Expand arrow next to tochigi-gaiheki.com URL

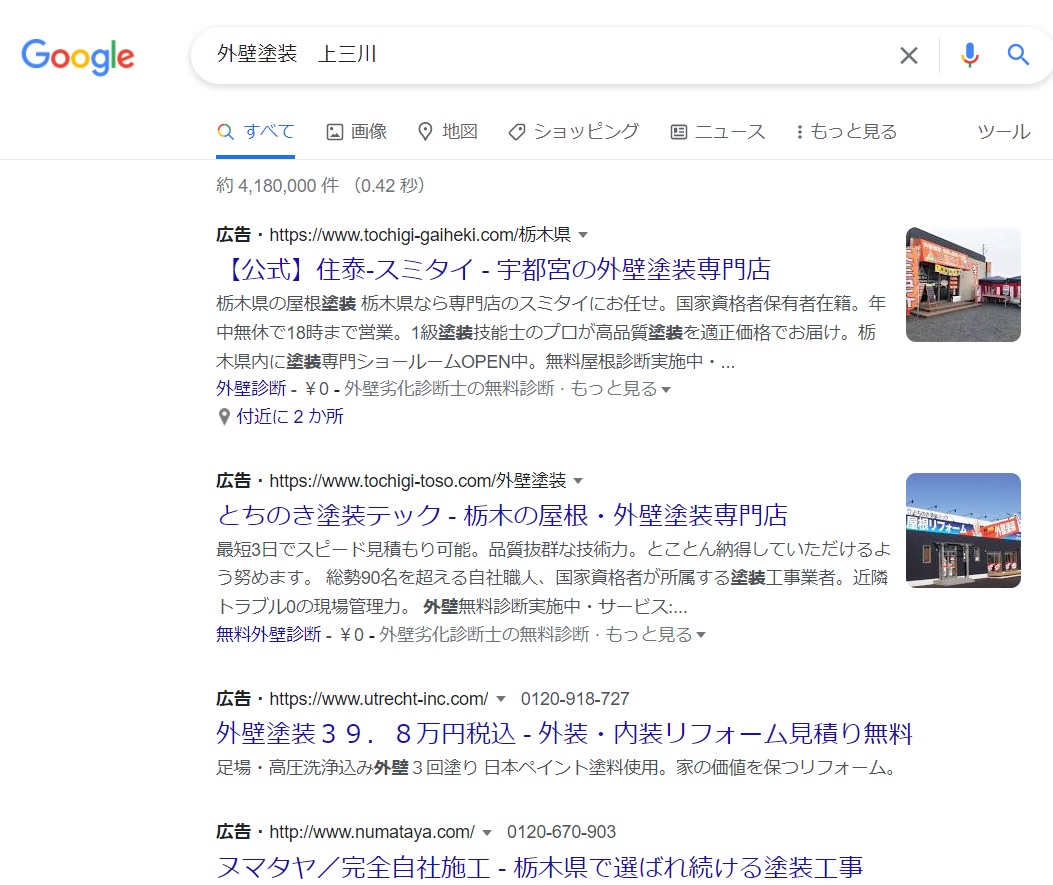tap(583, 235)
